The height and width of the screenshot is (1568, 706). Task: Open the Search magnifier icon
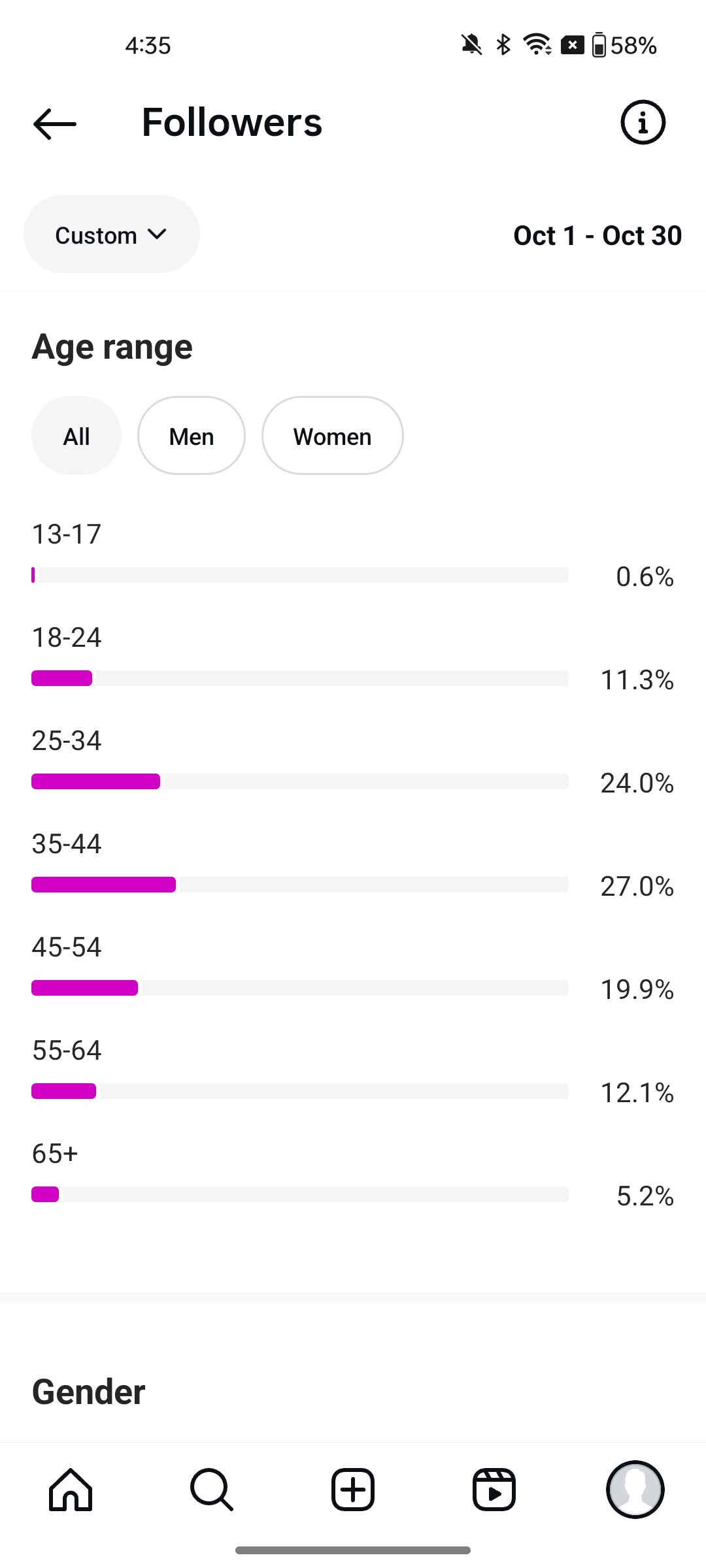coord(212,1490)
